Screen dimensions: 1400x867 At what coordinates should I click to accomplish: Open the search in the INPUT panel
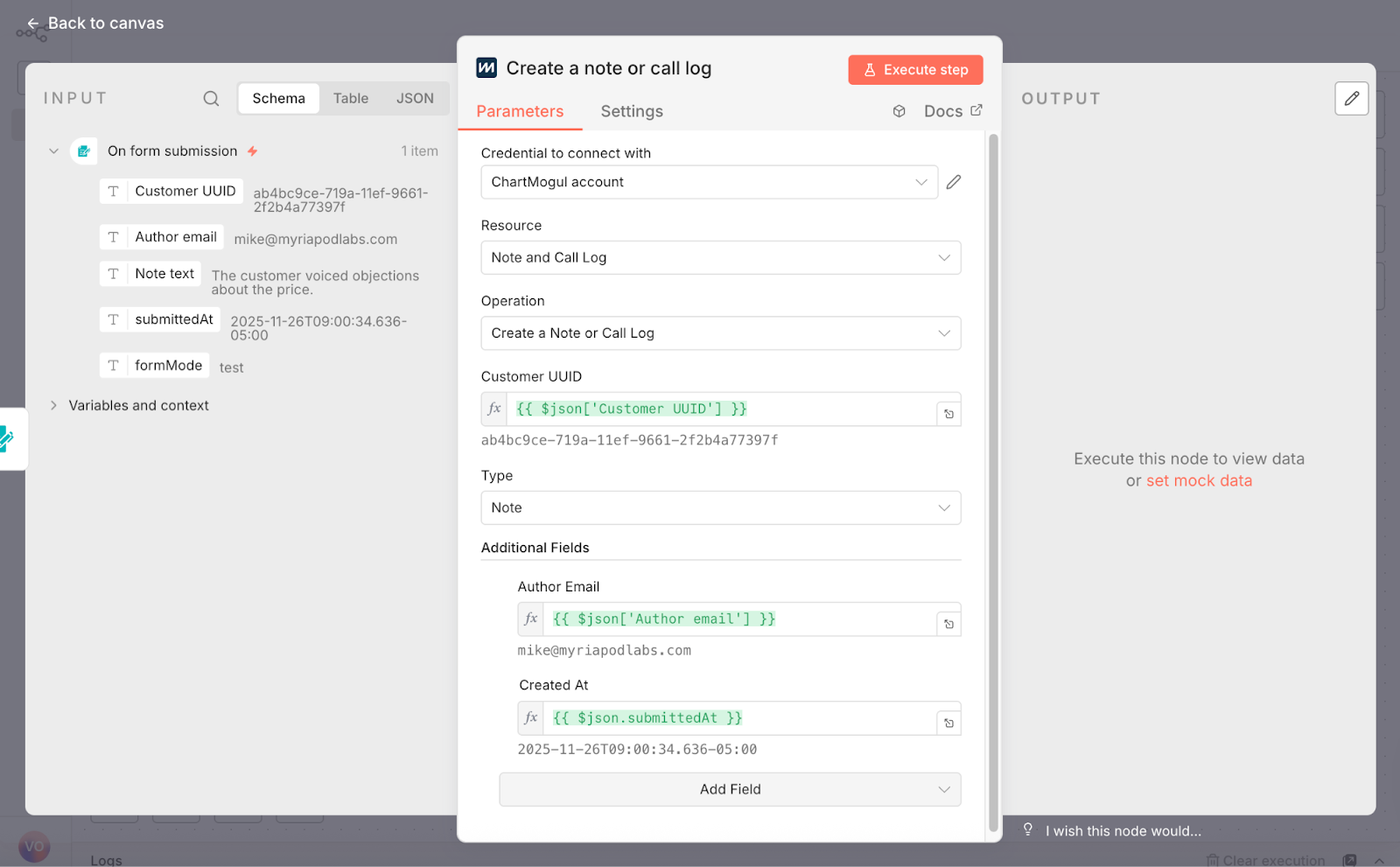210,98
